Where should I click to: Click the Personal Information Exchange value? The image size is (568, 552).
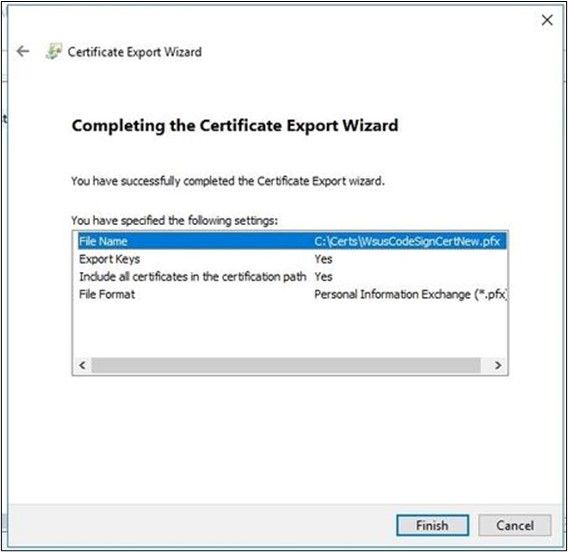coord(410,294)
